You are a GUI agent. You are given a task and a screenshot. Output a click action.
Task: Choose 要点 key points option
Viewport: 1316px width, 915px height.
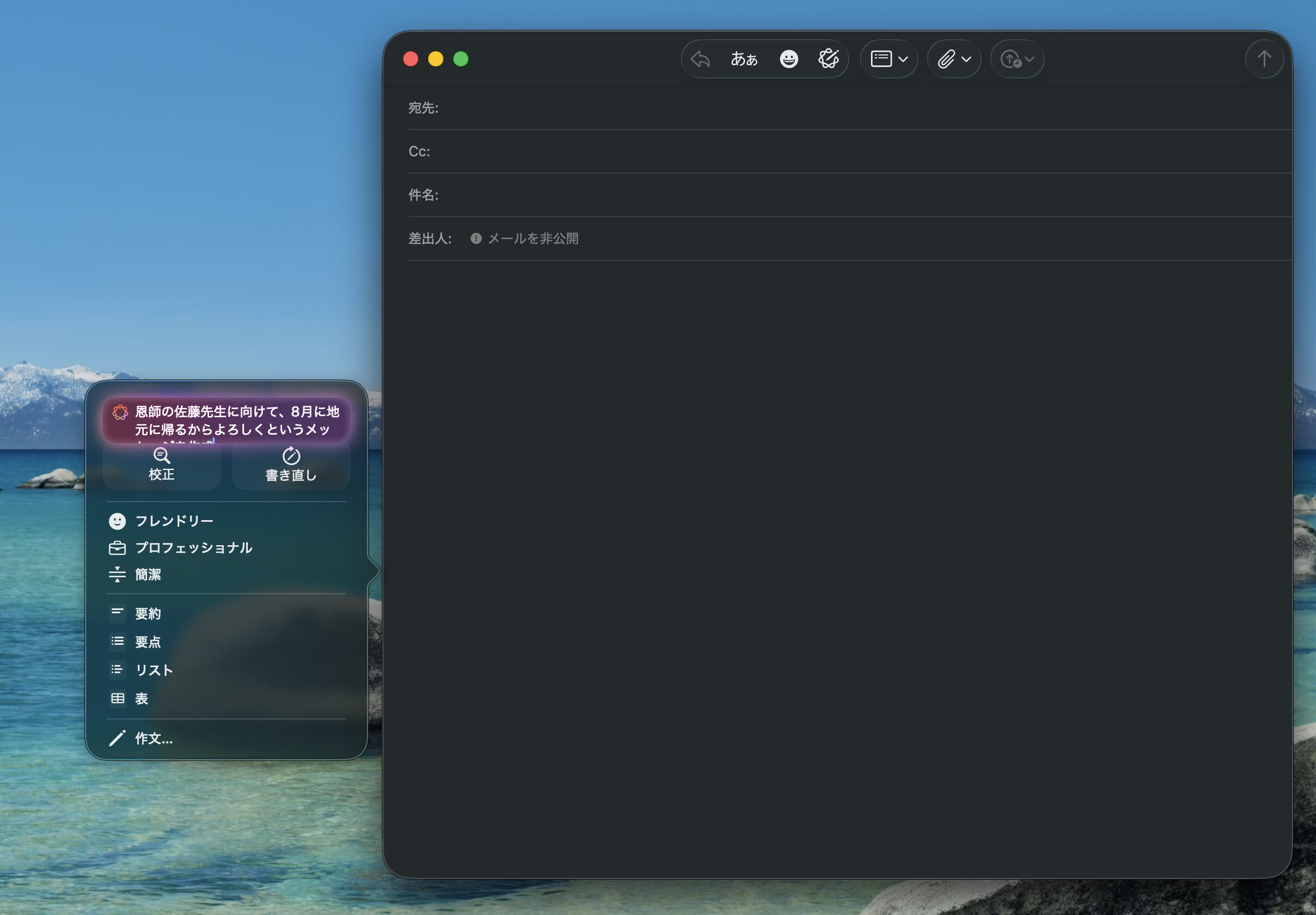pos(227,642)
